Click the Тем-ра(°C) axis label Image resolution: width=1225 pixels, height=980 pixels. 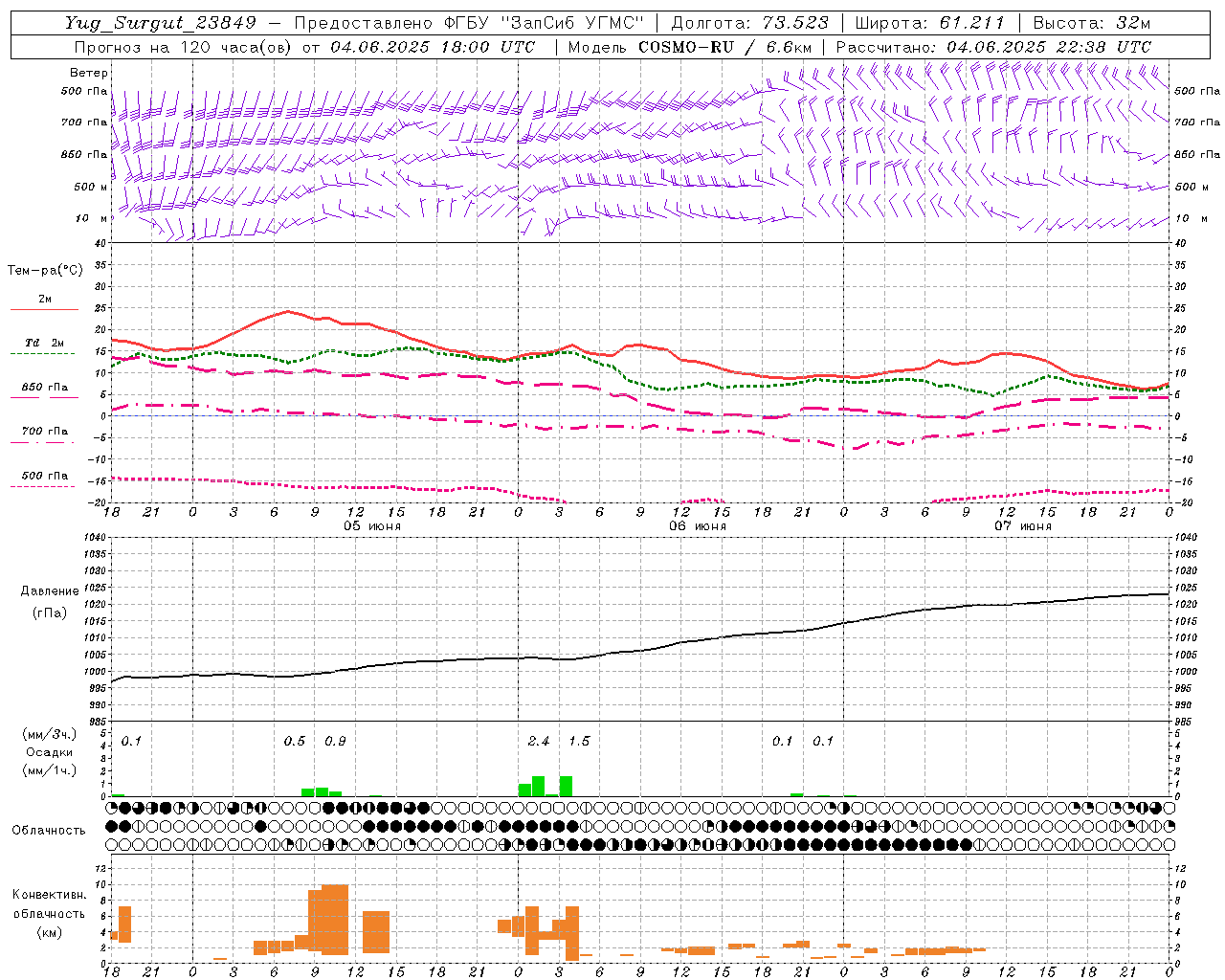point(45,270)
